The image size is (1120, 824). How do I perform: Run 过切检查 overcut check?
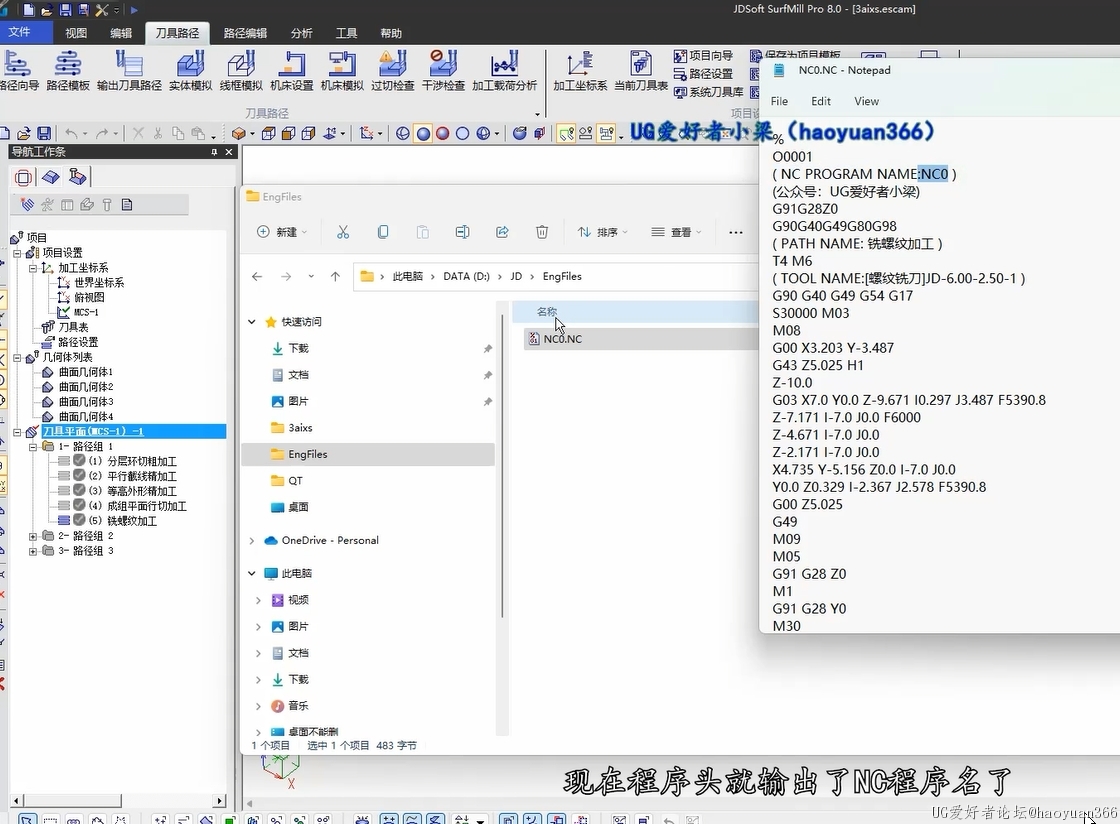pyautogui.click(x=393, y=71)
